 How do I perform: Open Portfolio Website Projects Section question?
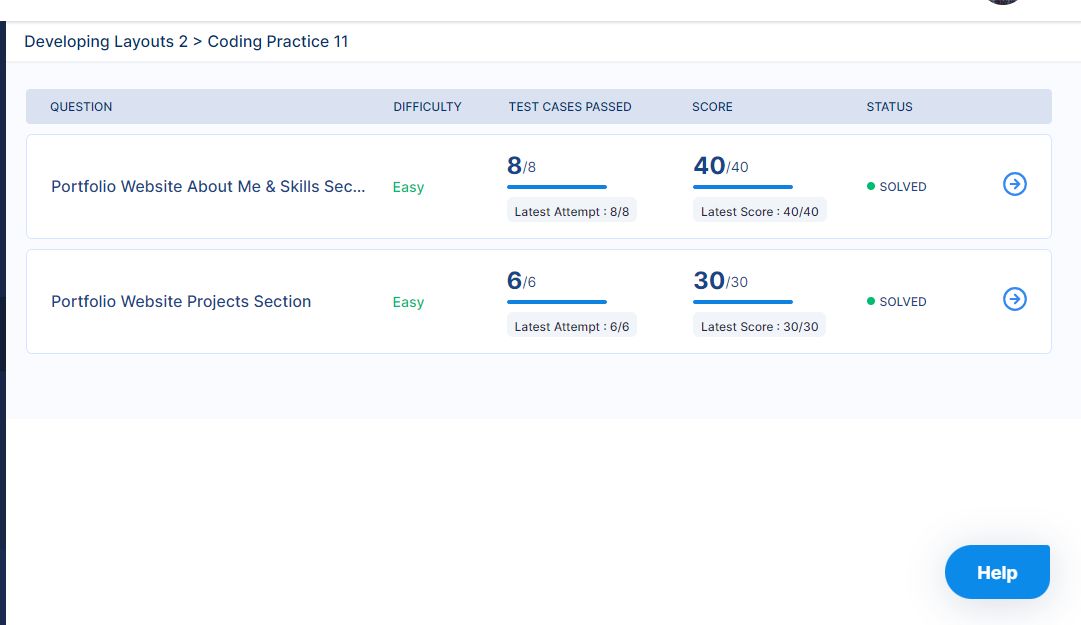[181, 302]
